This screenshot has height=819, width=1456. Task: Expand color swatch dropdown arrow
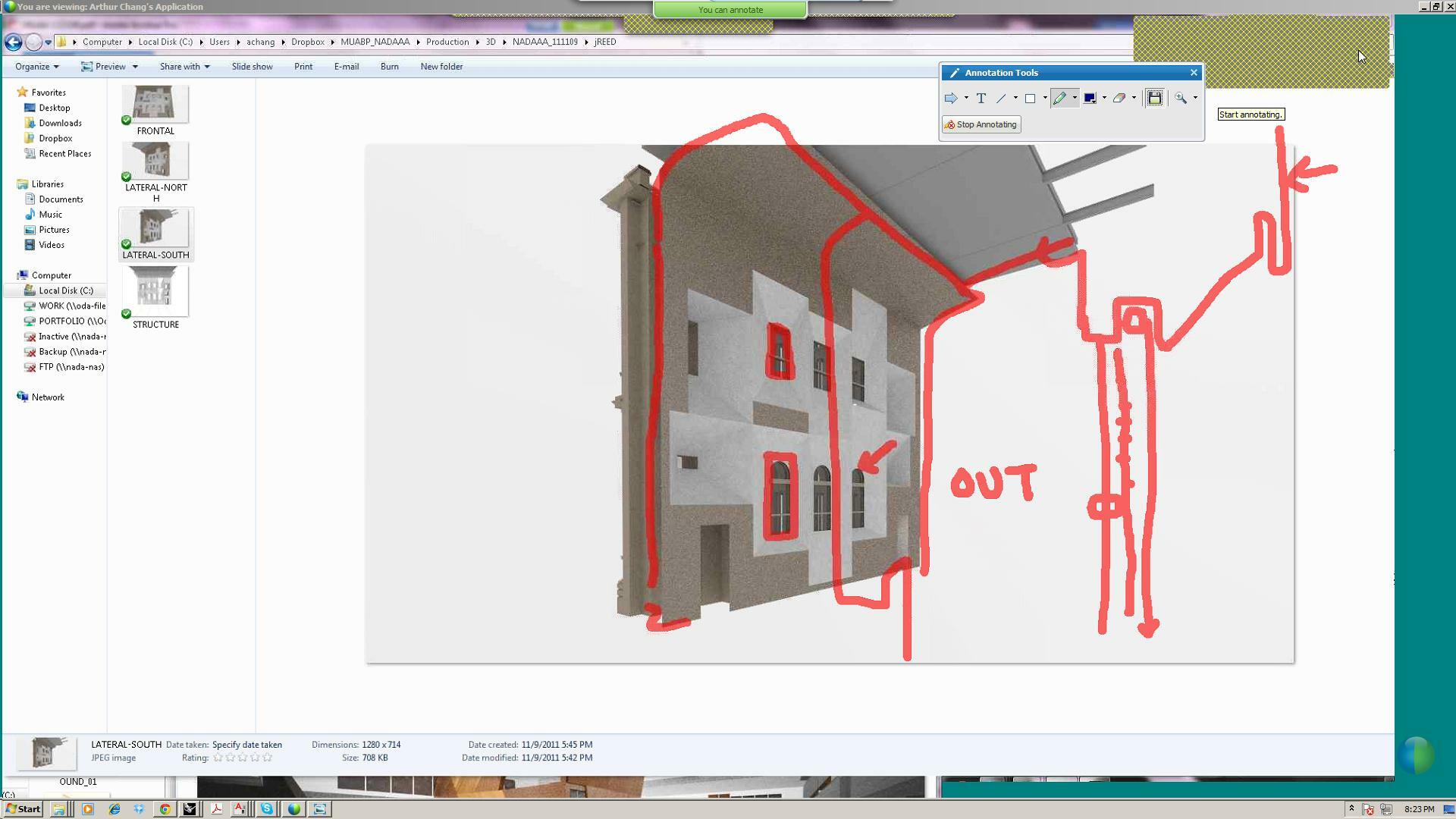[x=1104, y=98]
